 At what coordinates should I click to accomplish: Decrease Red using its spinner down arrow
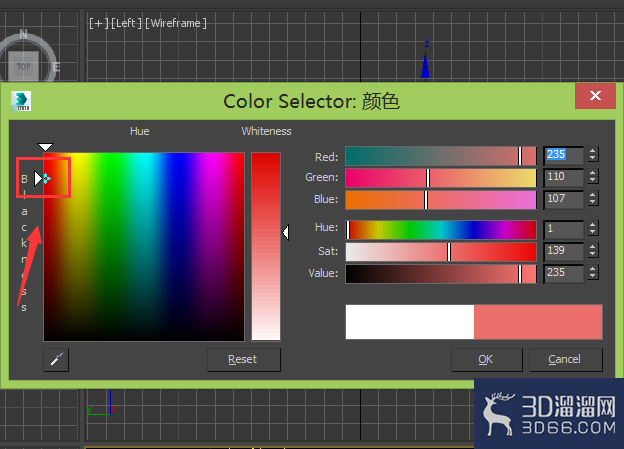(x=593, y=158)
